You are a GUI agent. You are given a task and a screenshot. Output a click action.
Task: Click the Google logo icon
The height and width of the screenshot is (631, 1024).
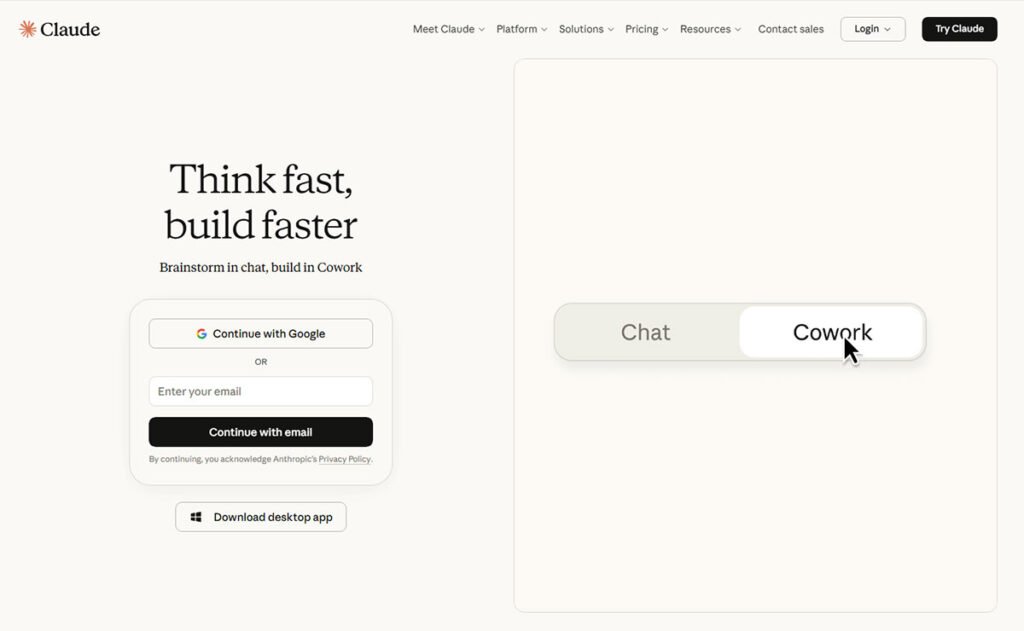[202, 334]
